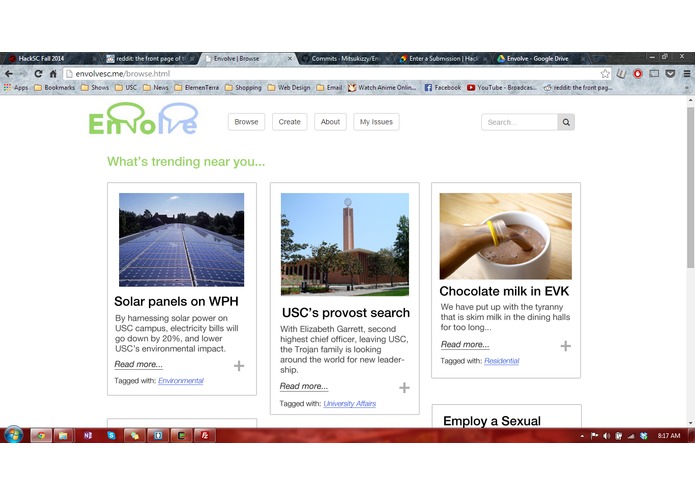Open FileZilla from the taskbar
695x494 pixels.
click(205, 436)
